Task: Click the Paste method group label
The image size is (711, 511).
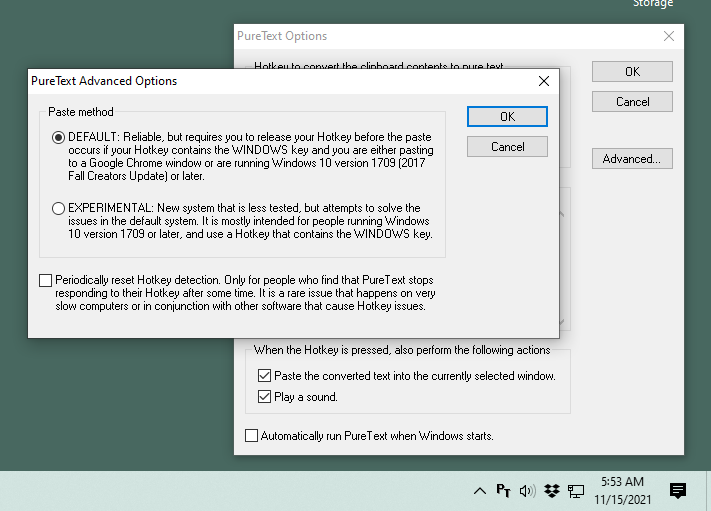Action: coord(81,112)
